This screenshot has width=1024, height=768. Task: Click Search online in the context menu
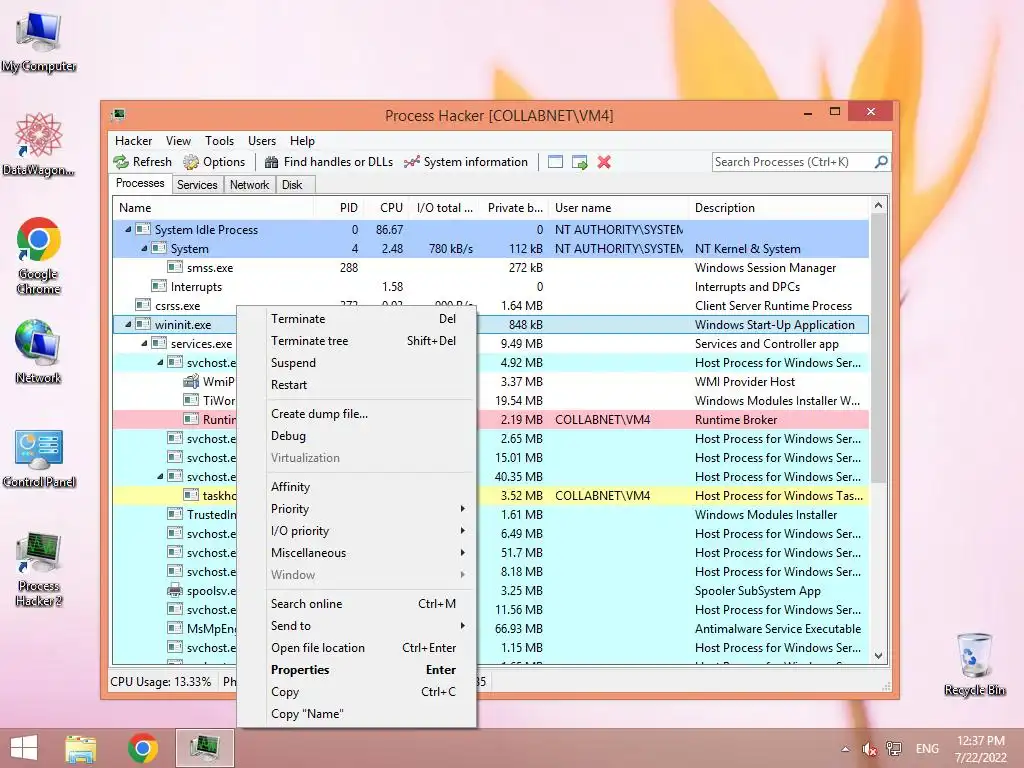(357, 603)
